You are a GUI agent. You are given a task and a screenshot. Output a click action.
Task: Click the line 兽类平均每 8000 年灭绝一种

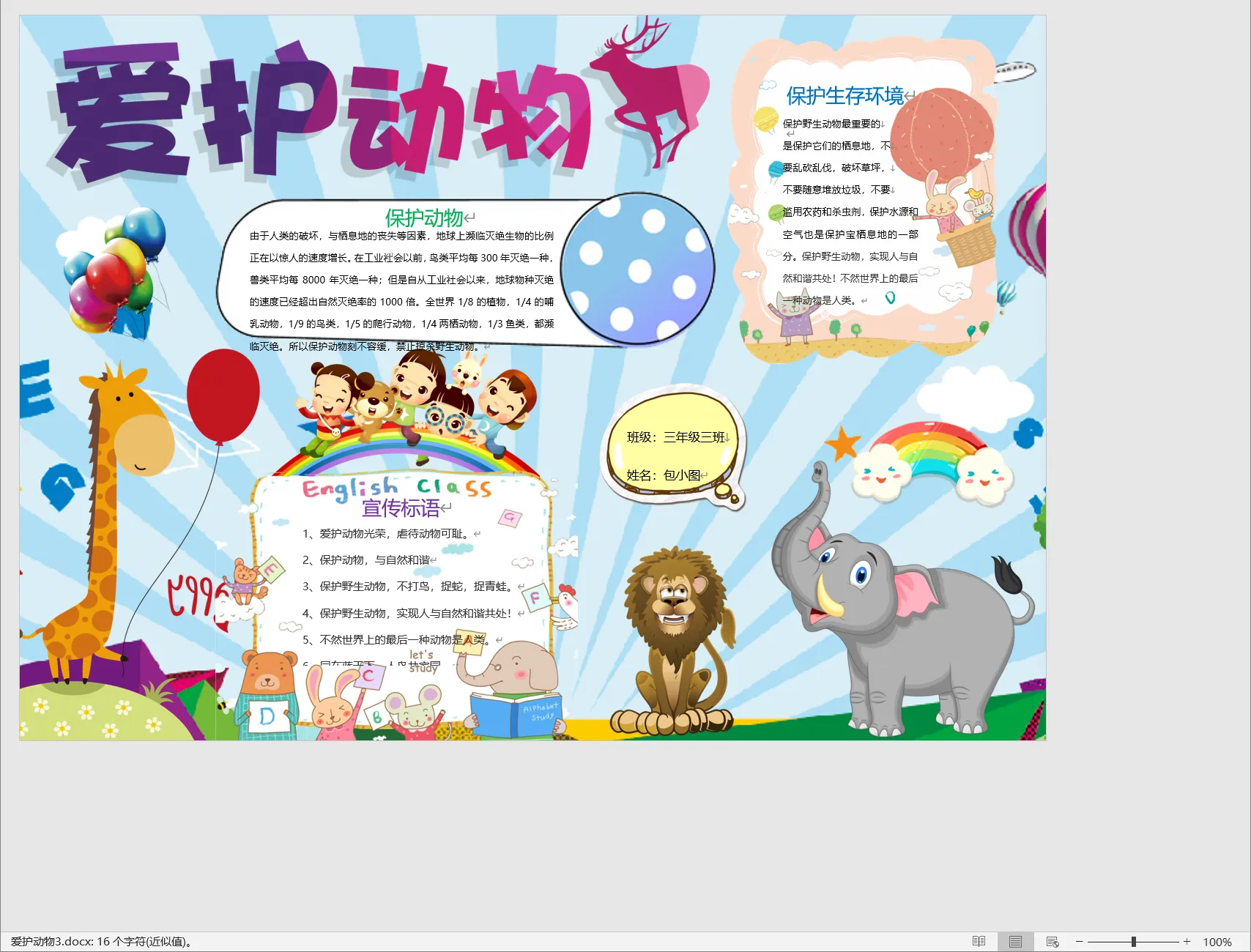[x=401, y=280]
